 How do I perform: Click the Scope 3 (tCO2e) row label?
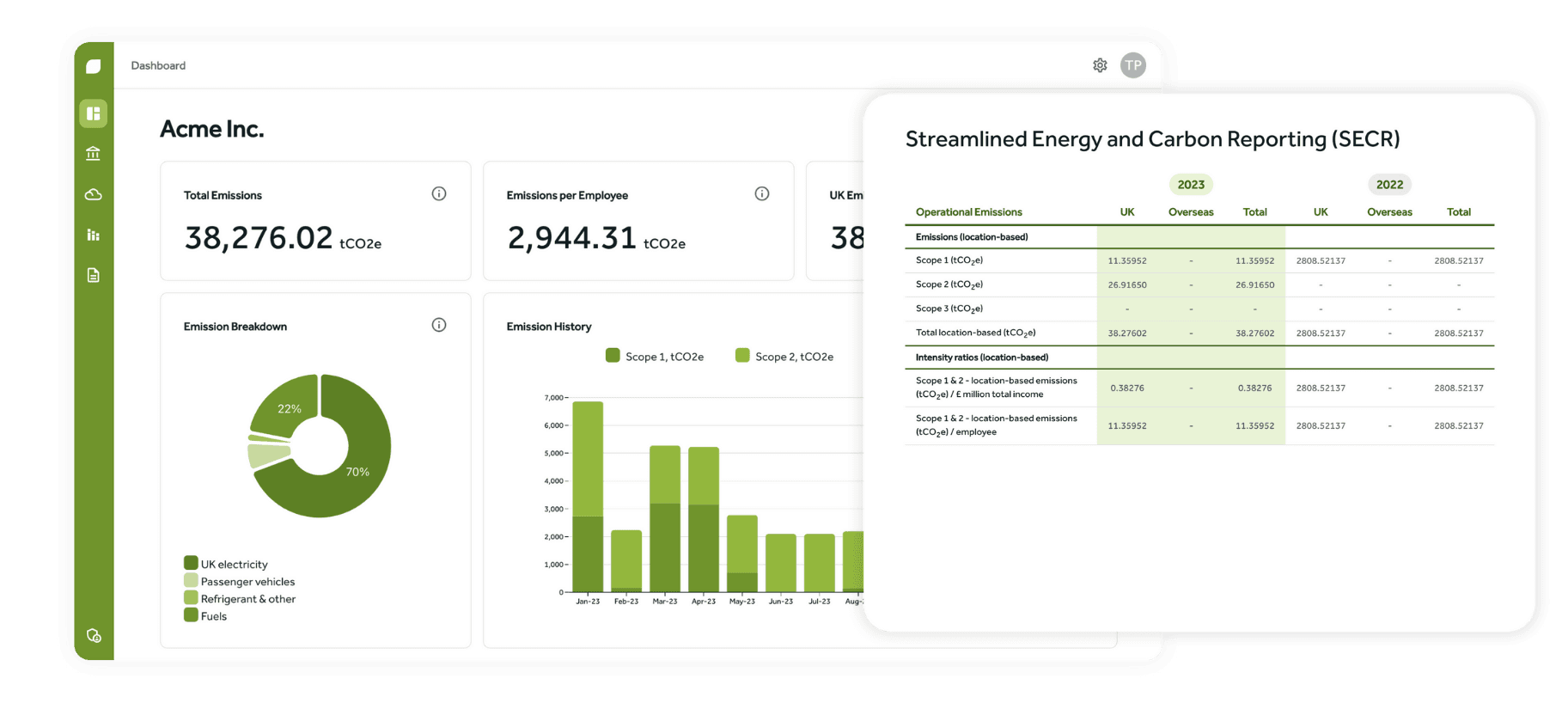point(949,309)
